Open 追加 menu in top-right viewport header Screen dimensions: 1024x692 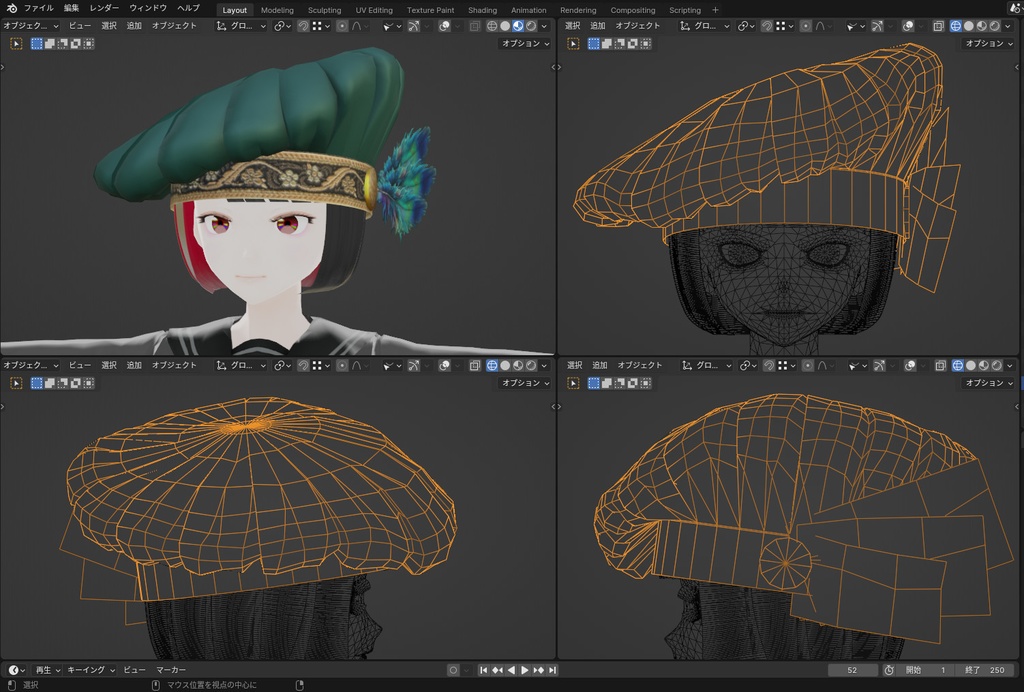598,26
